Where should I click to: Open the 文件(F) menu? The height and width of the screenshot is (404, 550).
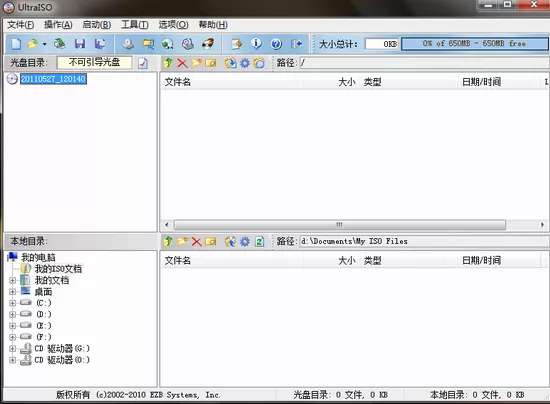(x=21, y=25)
